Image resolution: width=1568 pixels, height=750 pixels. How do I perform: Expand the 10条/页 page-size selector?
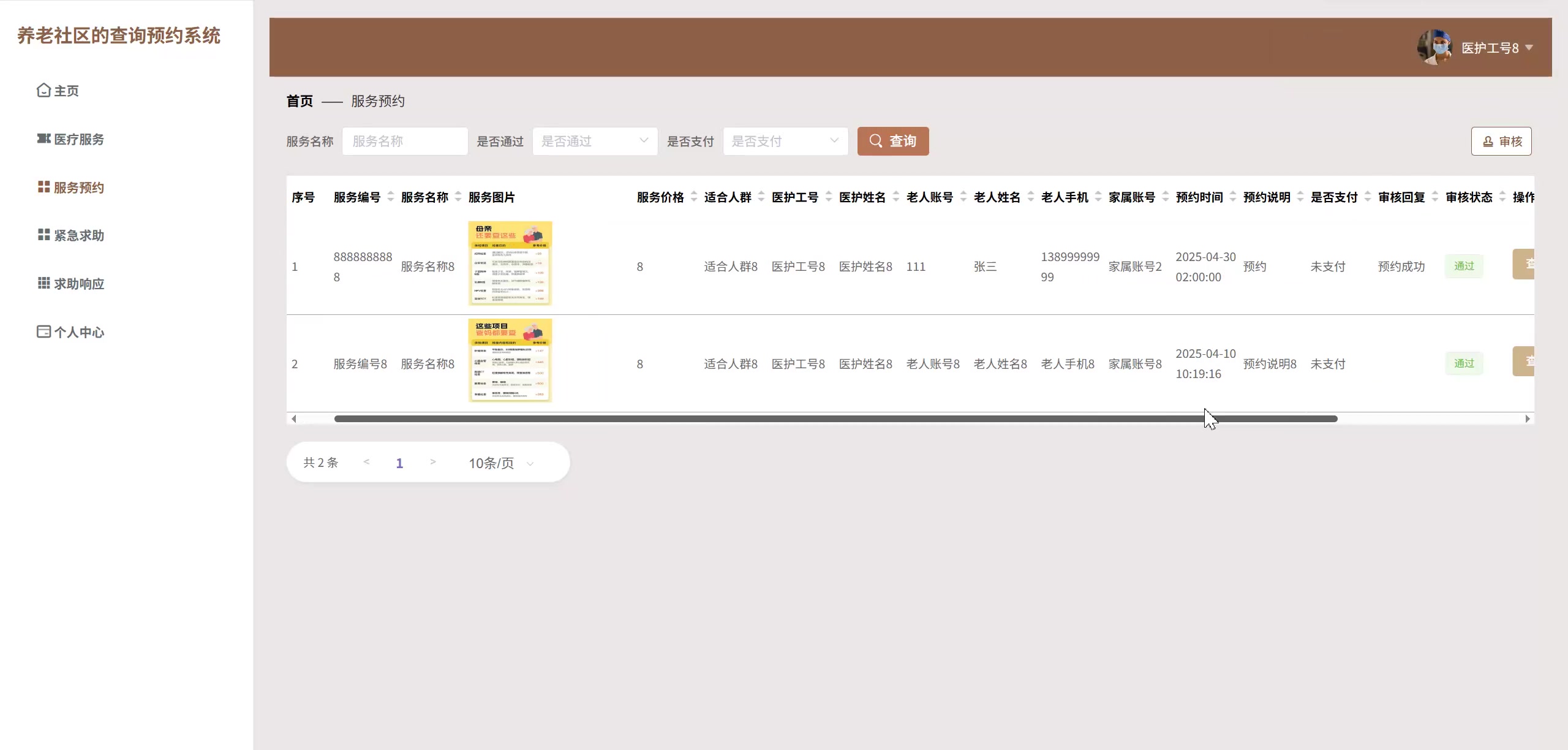tap(499, 463)
